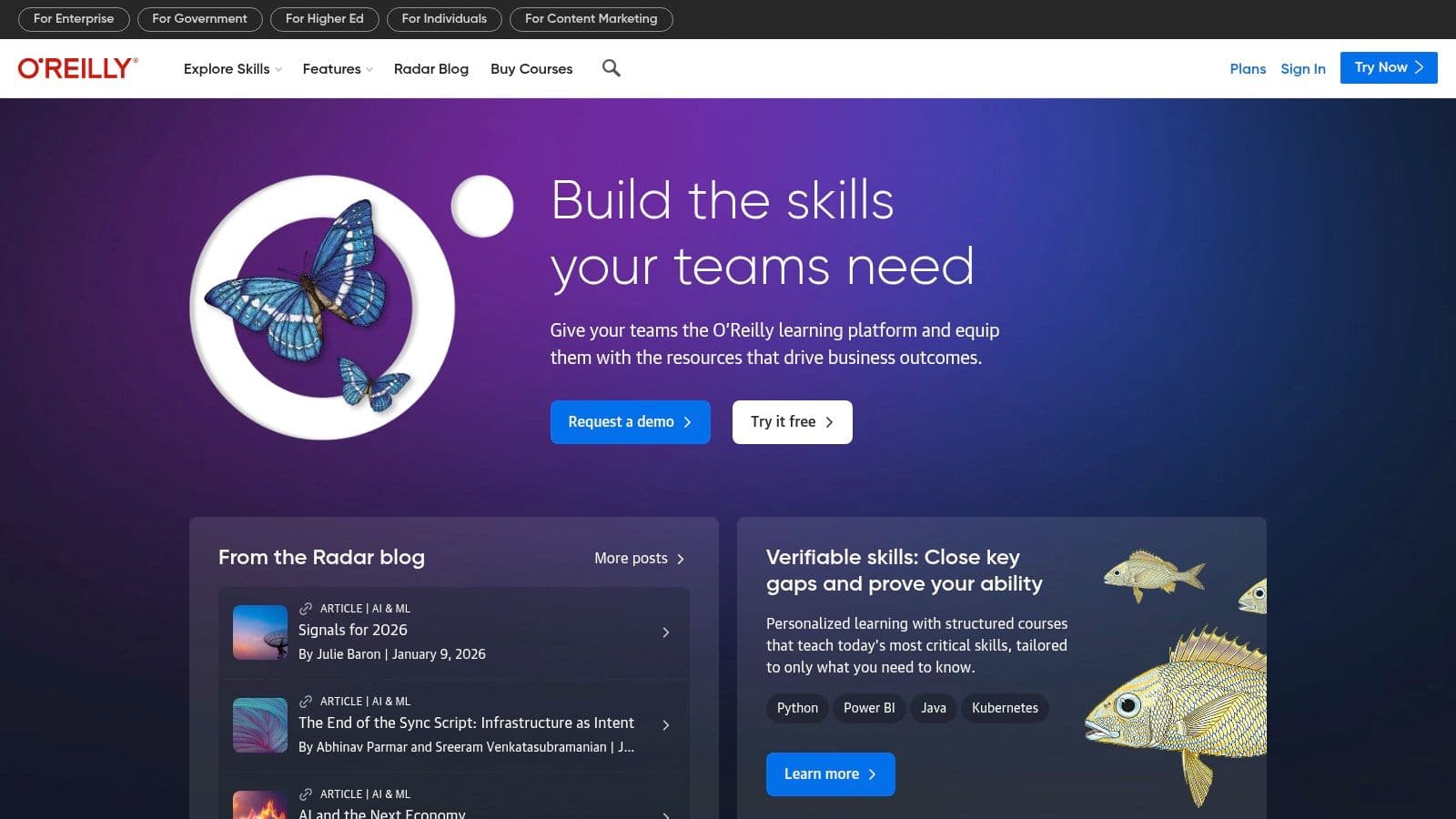Viewport: 1456px width, 819px height.
Task: Click the search magnifier icon
Action: (612, 68)
